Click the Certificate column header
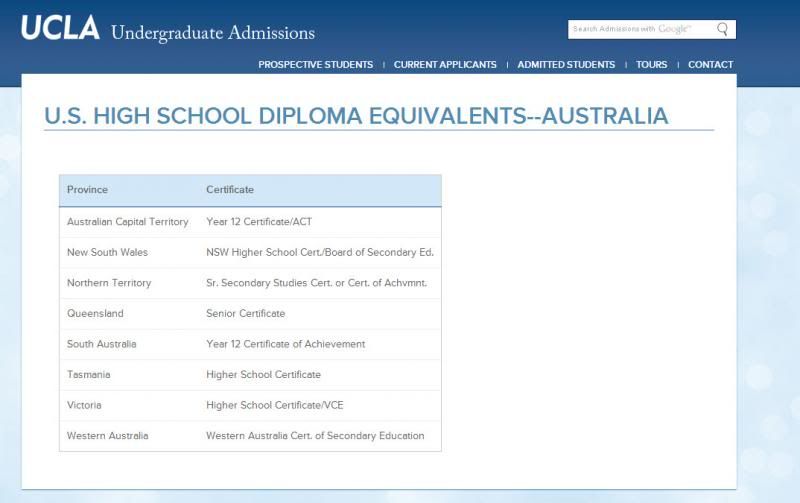The height and width of the screenshot is (503, 800). pos(230,190)
